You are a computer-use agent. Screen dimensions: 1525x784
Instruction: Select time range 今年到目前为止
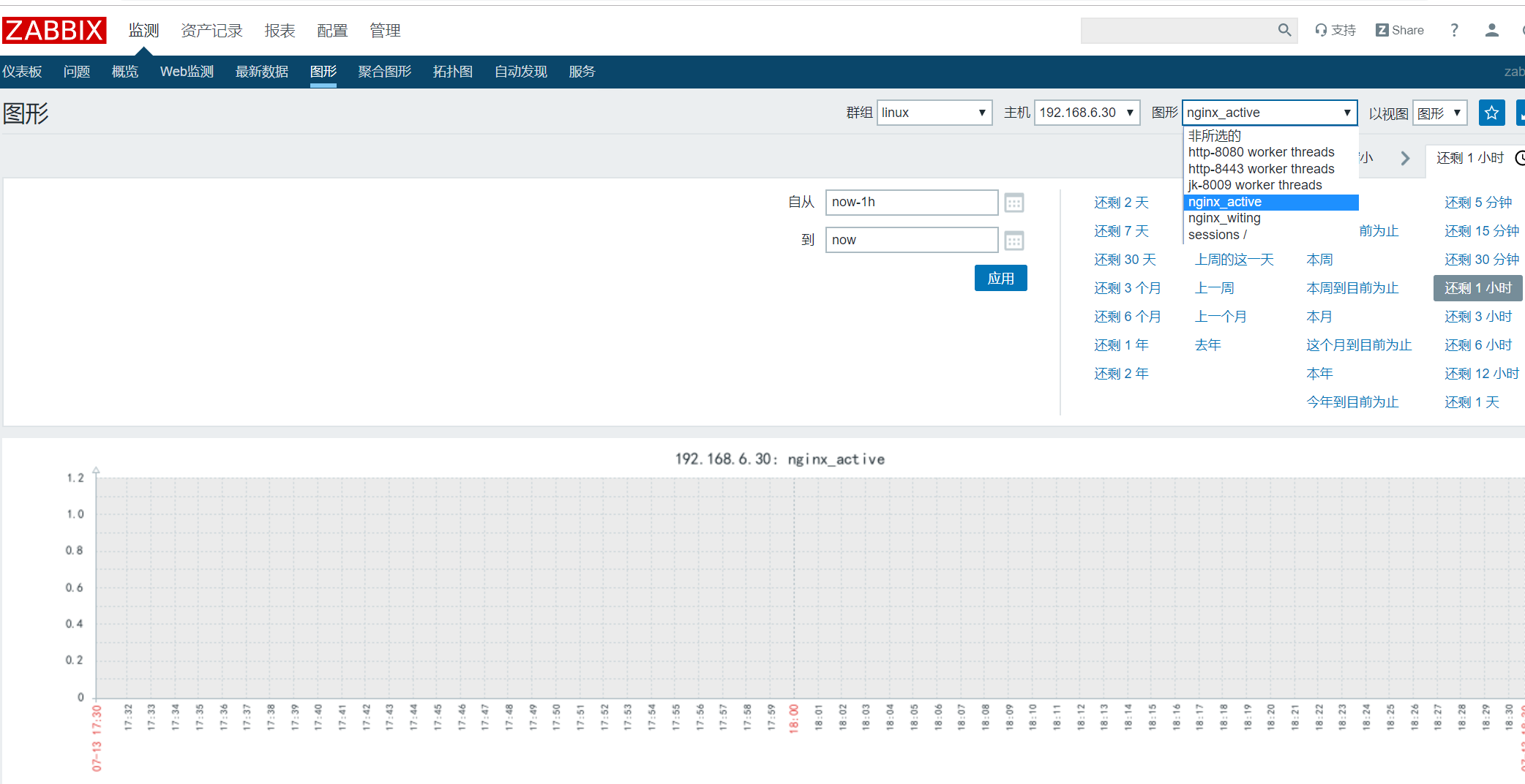[x=1352, y=402]
